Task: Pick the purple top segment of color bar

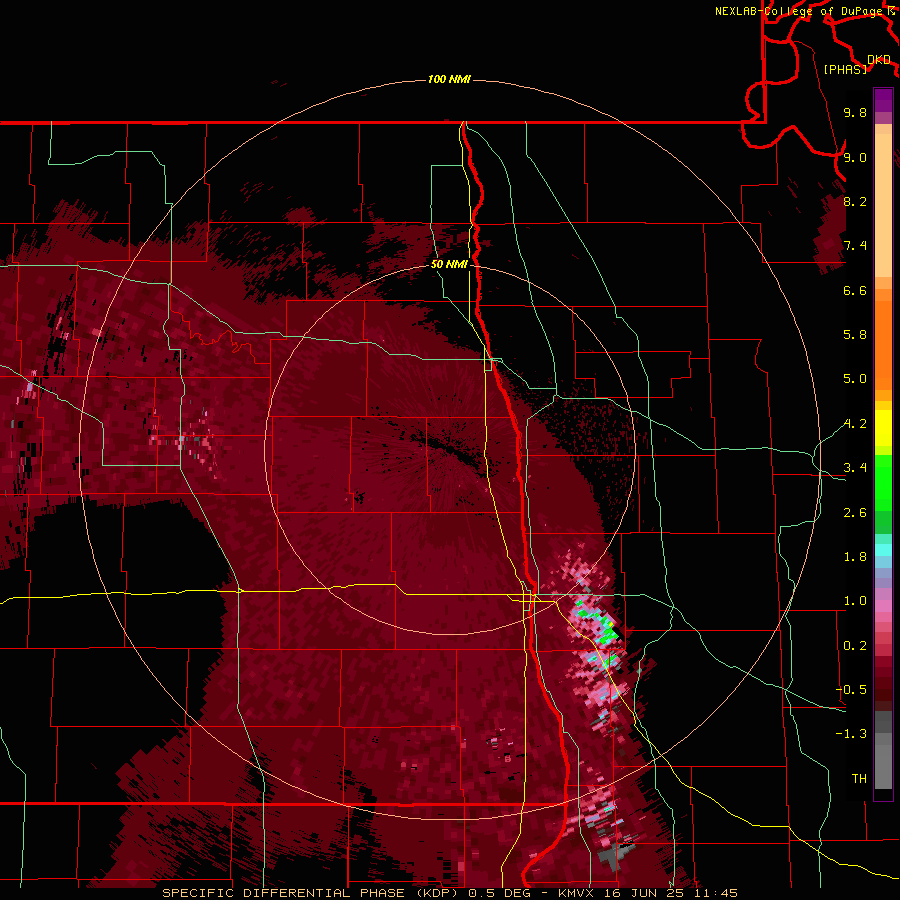Action: (x=883, y=100)
